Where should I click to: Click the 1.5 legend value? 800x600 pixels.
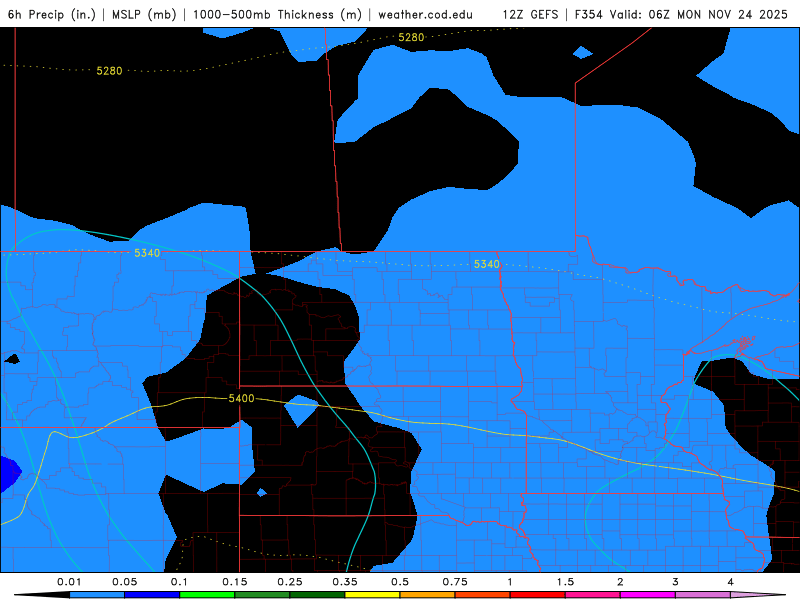point(565,582)
